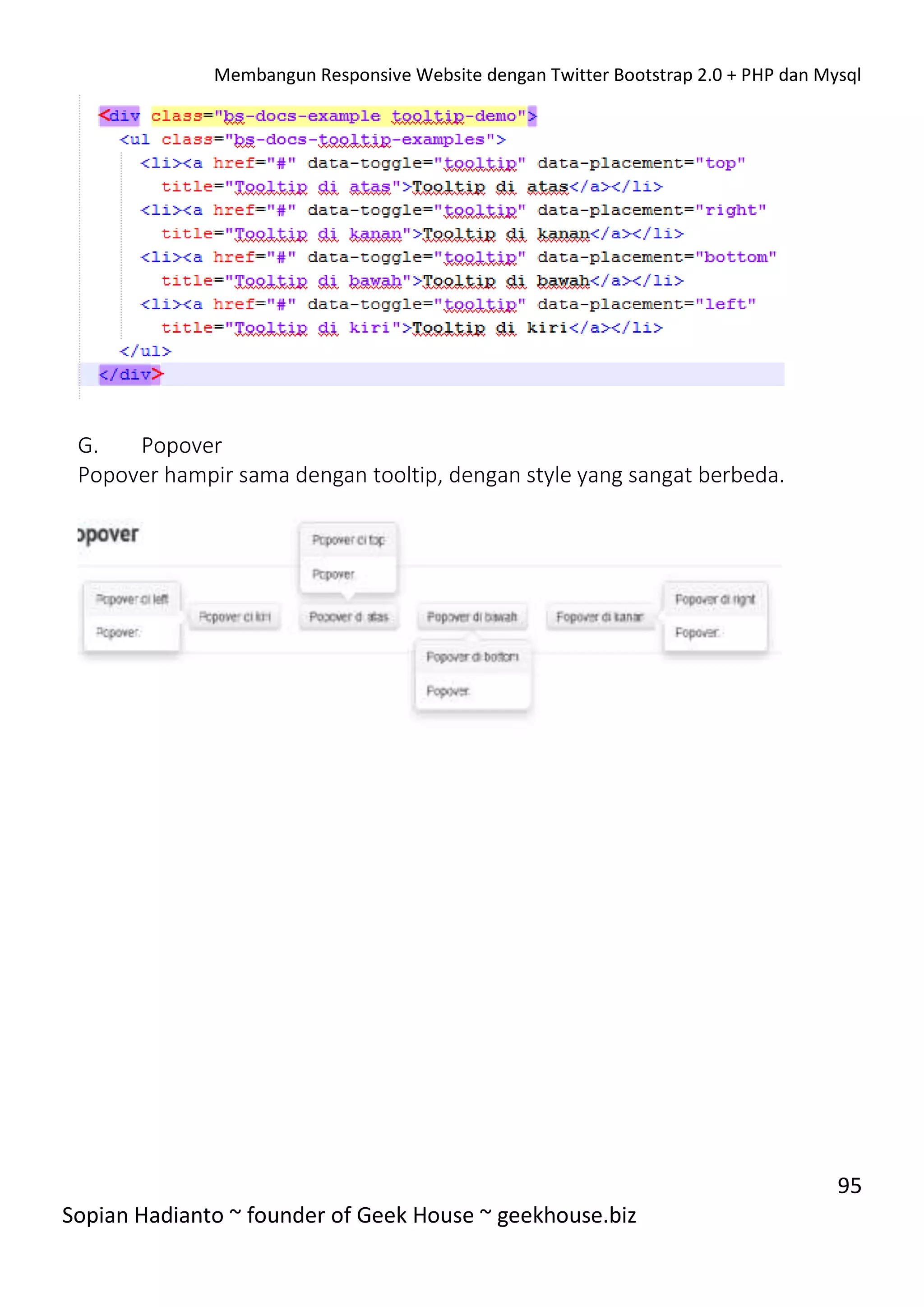Viewport: 924px width, 1307px height.
Task: Click the opening div tag line
Action: (x=318, y=116)
